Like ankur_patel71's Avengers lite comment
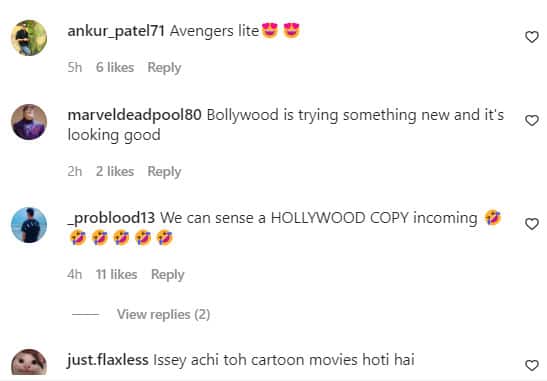Viewport: 547px width, 381px height. coord(532,37)
